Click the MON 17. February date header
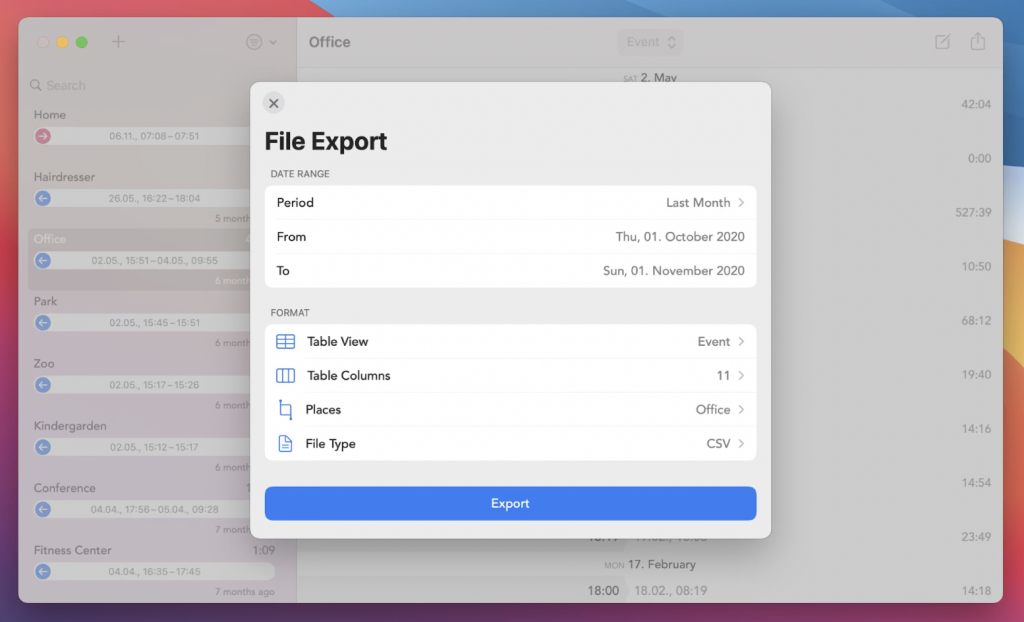 (x=650, y=564)
